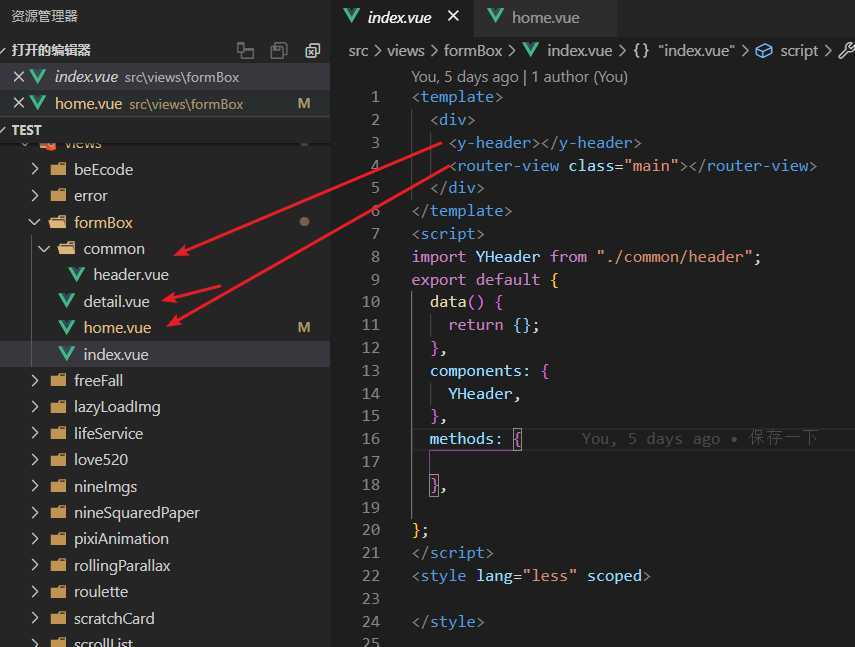The height and width of the screenshot is (647, 855).
Task: Expand the beEcode folder
Action: [35, 169]
